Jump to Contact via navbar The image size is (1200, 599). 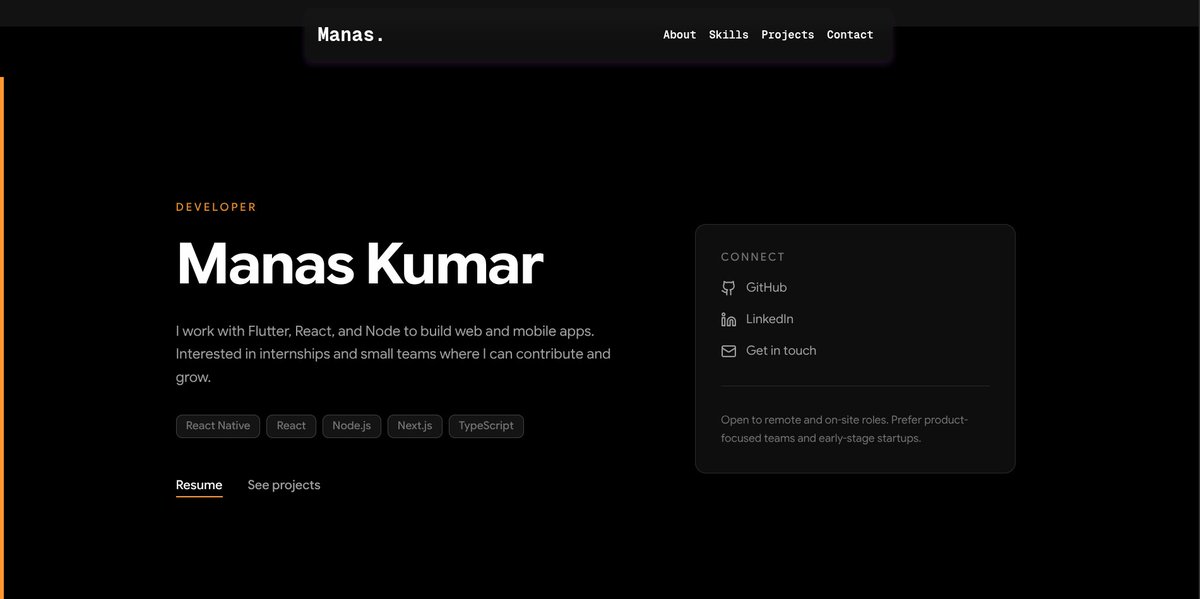(850, 35)
